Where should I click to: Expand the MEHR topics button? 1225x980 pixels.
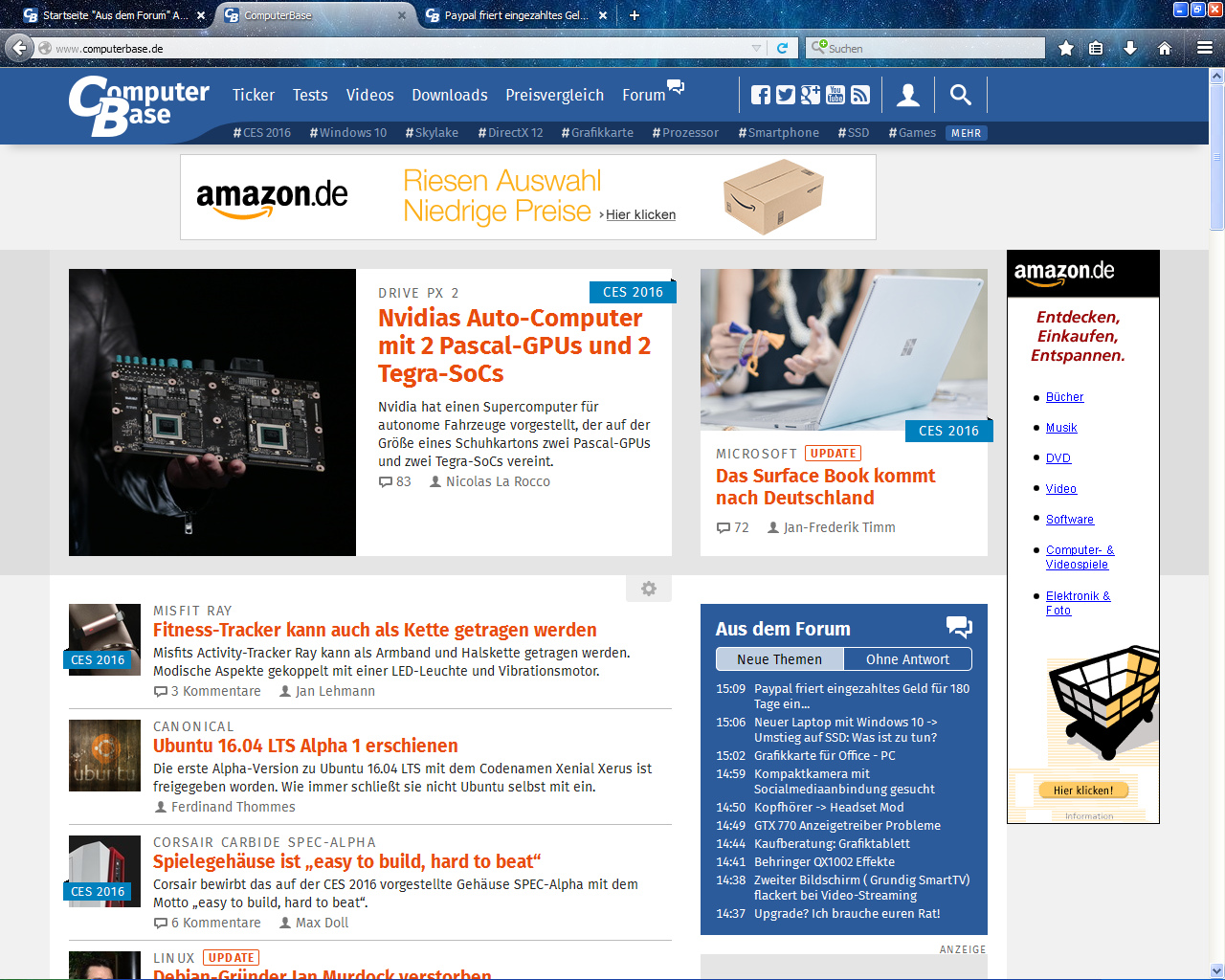click(x=967, y=133)
